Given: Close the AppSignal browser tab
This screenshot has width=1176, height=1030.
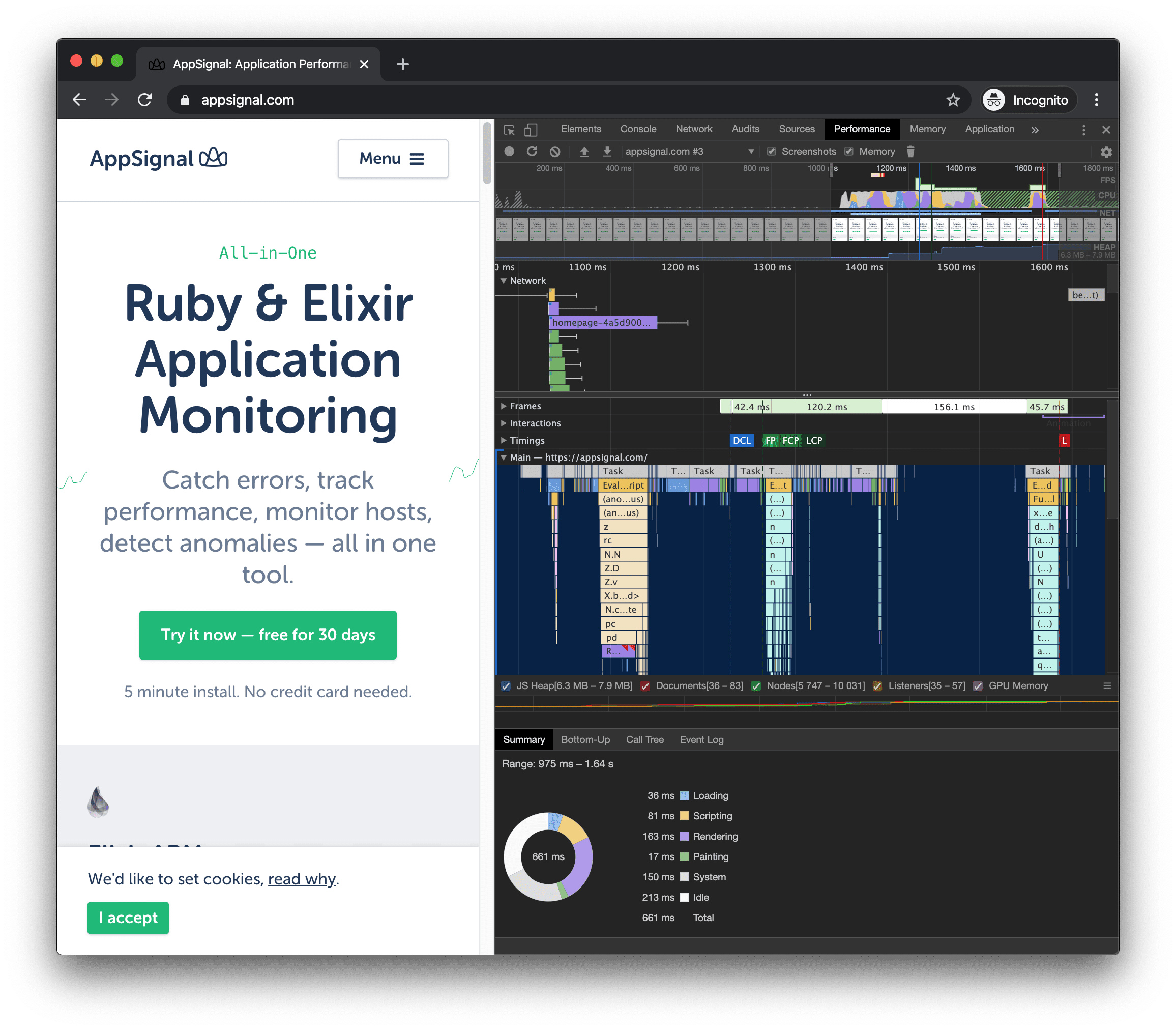Looking at the screenshot, I should 364,64.
